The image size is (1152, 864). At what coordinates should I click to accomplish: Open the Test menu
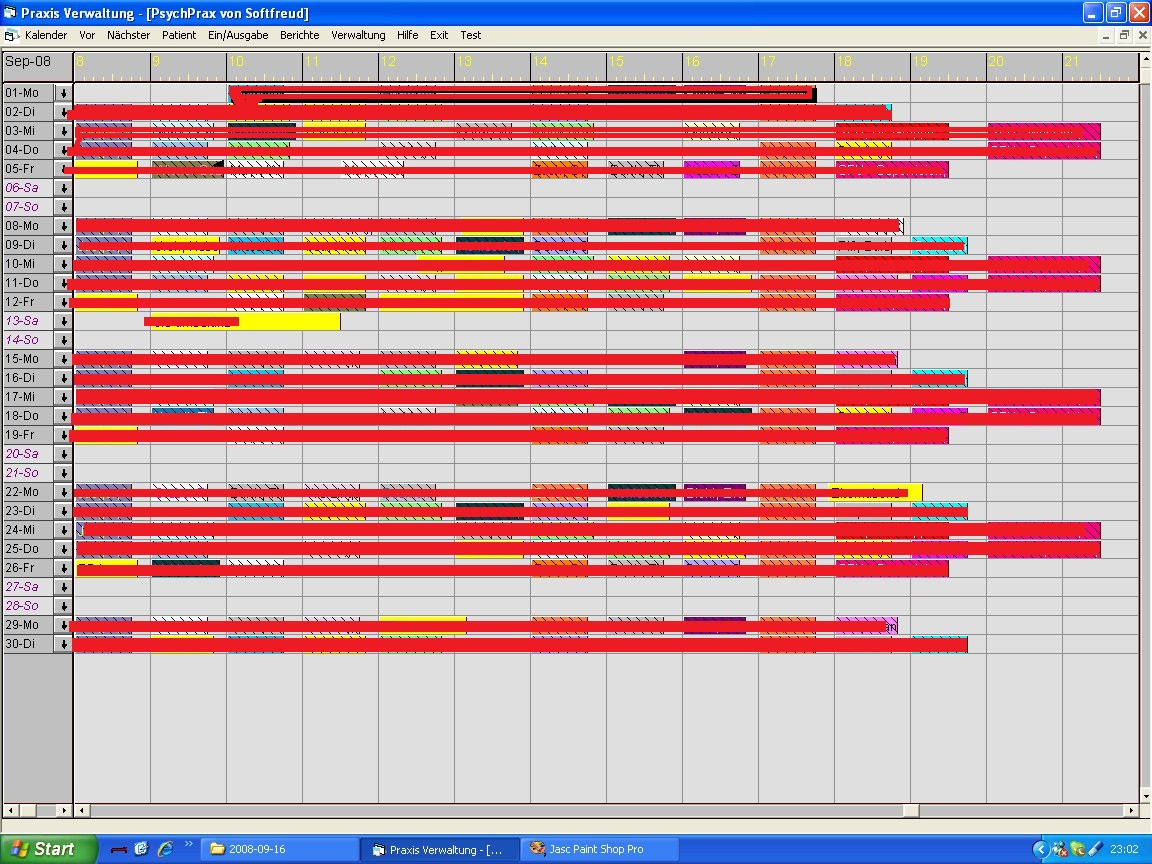click(470, 35)
